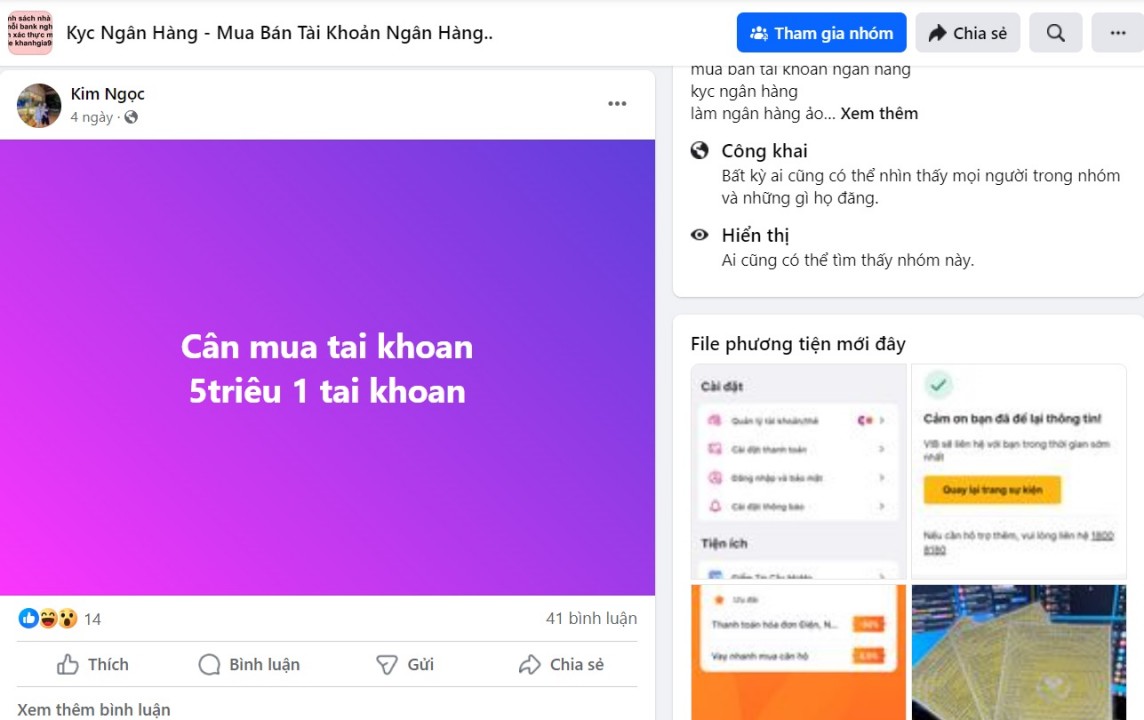Join the group with Tham gia nhóm
The image size is (1144, 720).
click(822, 33)
